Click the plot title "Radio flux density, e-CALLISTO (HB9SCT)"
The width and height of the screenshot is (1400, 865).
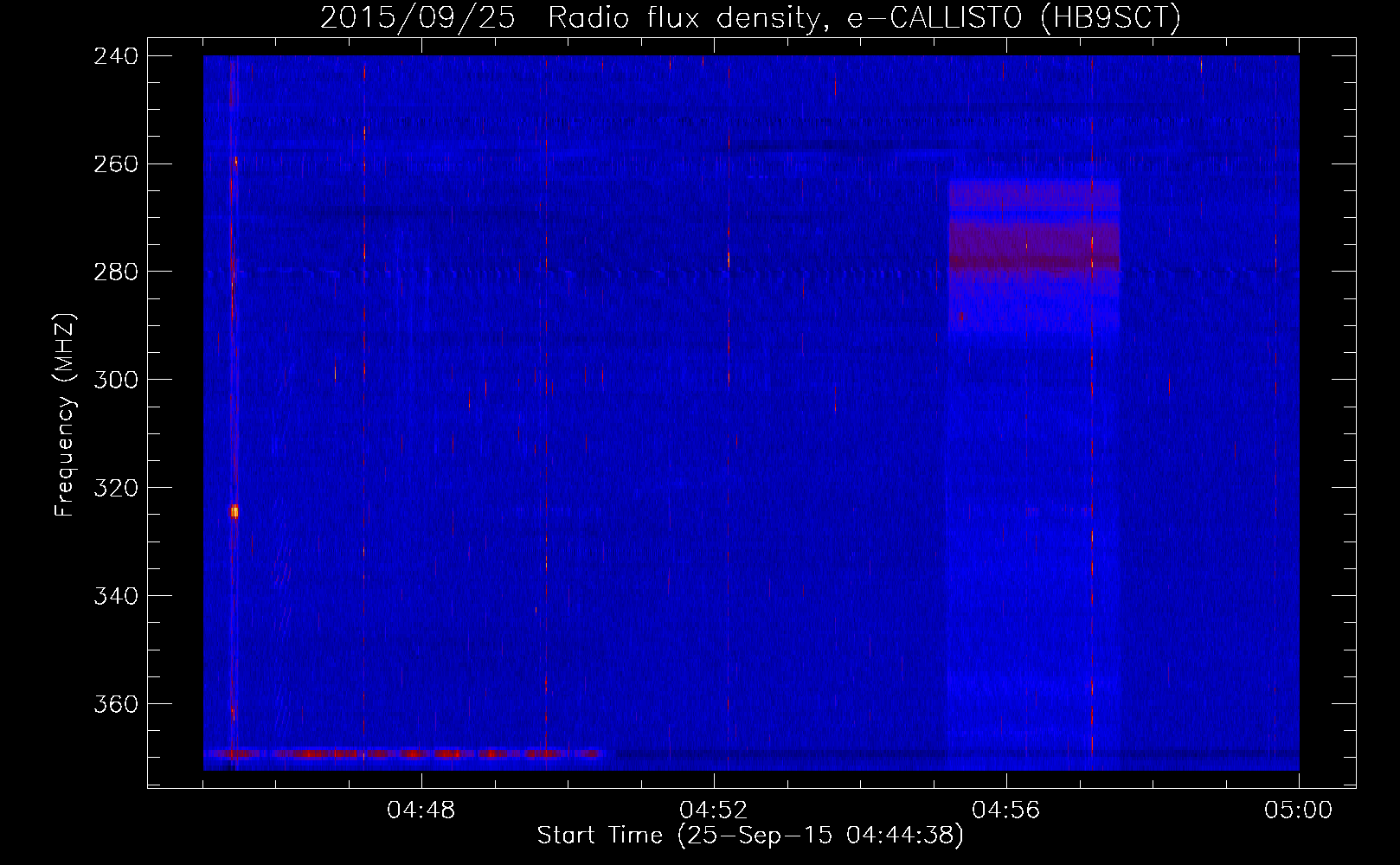pos(864,17)
